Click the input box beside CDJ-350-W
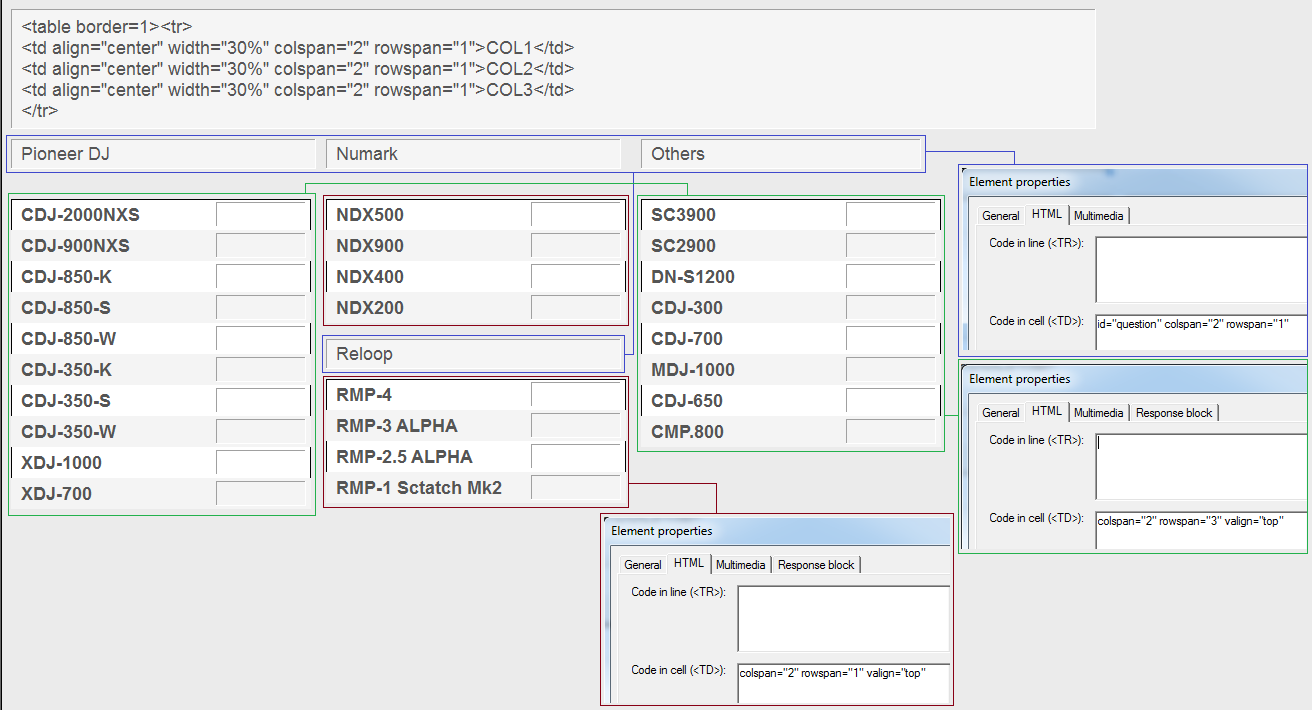Image resolution: width=1312 pixels, height=710 pixels. click(x=262, y=432)
